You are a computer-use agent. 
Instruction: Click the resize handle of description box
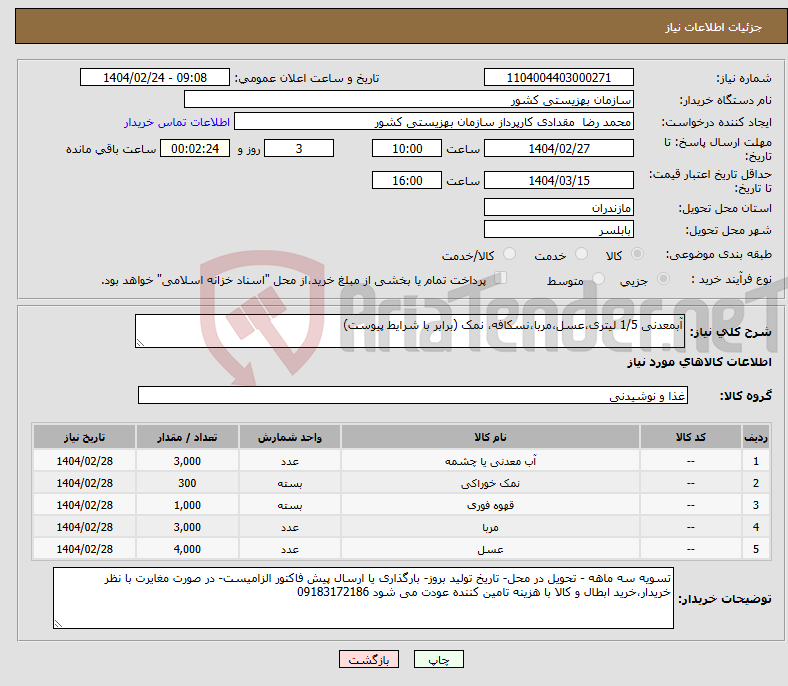140,343
